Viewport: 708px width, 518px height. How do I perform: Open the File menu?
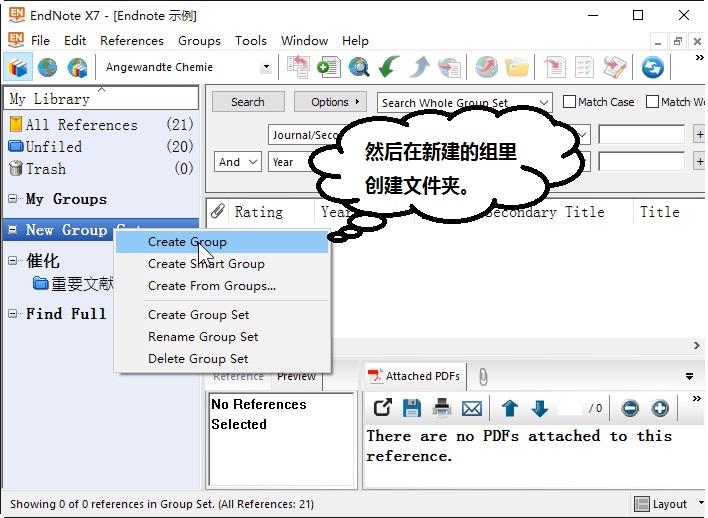40,41
